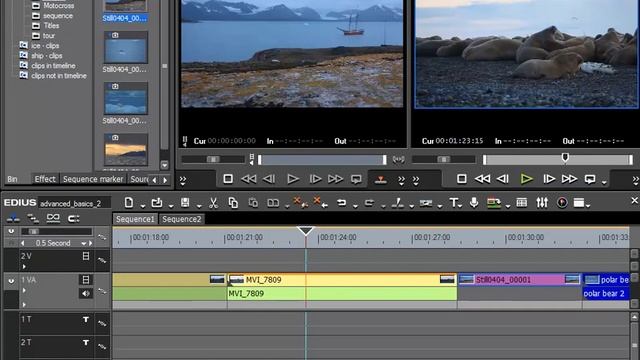Click the Recorder position slider bar
Viewport: 640px width, 360px height.
coord(558,160)
